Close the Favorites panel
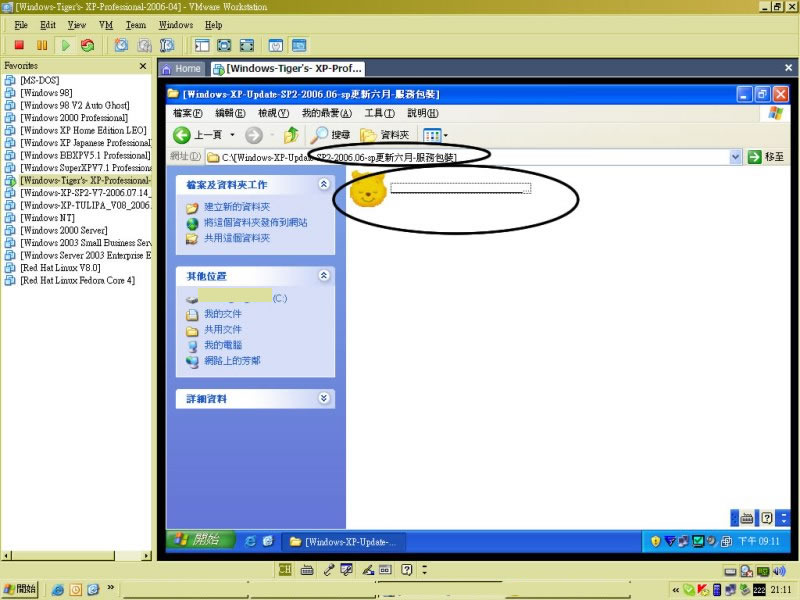This screenshot has width=800, height=600. pos(143,66)
